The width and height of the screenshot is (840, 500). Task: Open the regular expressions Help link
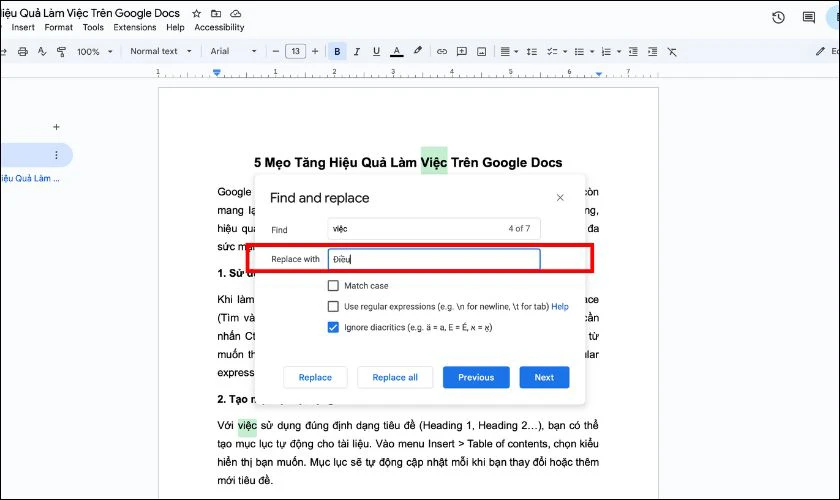[x=560, y=307]
